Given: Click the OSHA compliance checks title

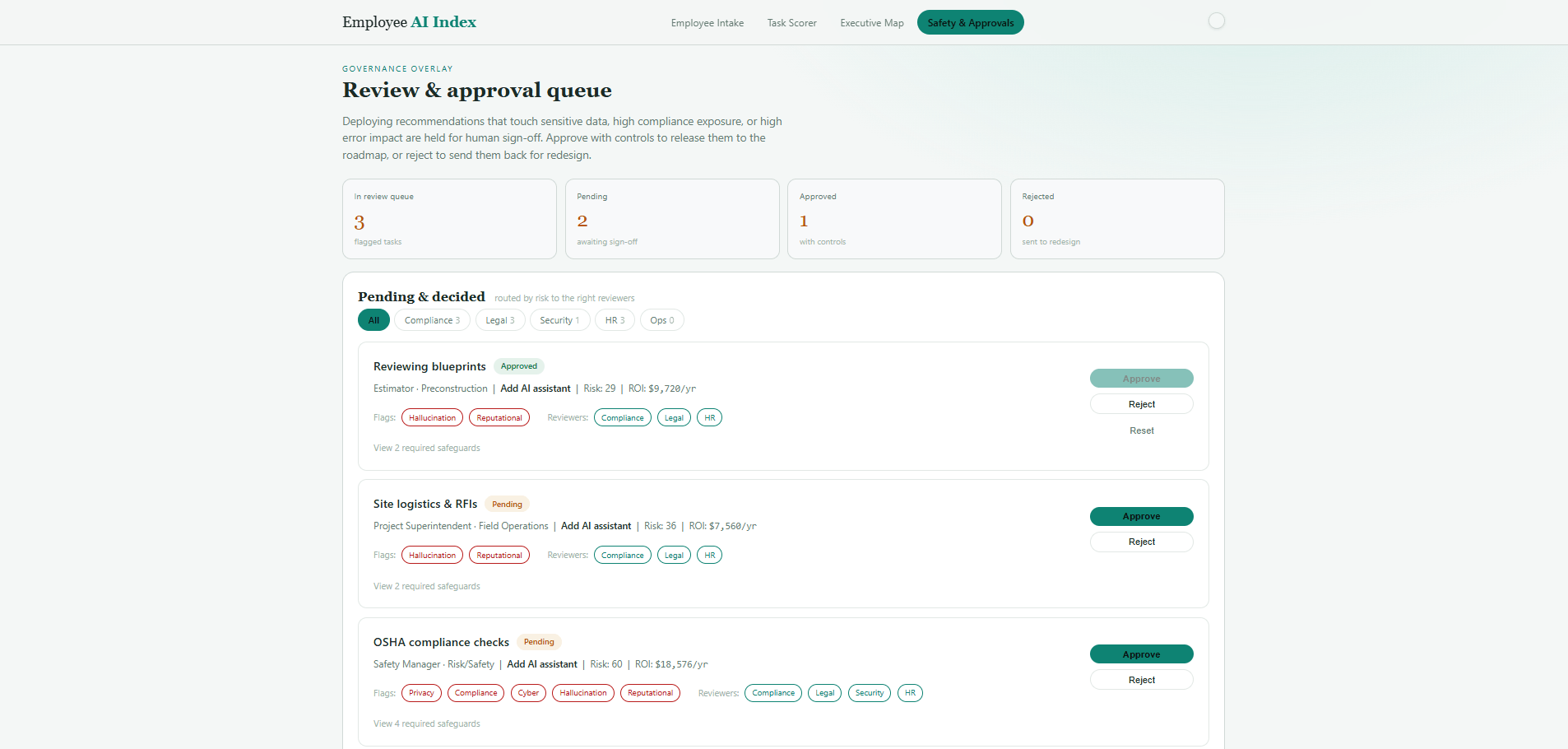Looking at the screenshot, I should (441, 642).
